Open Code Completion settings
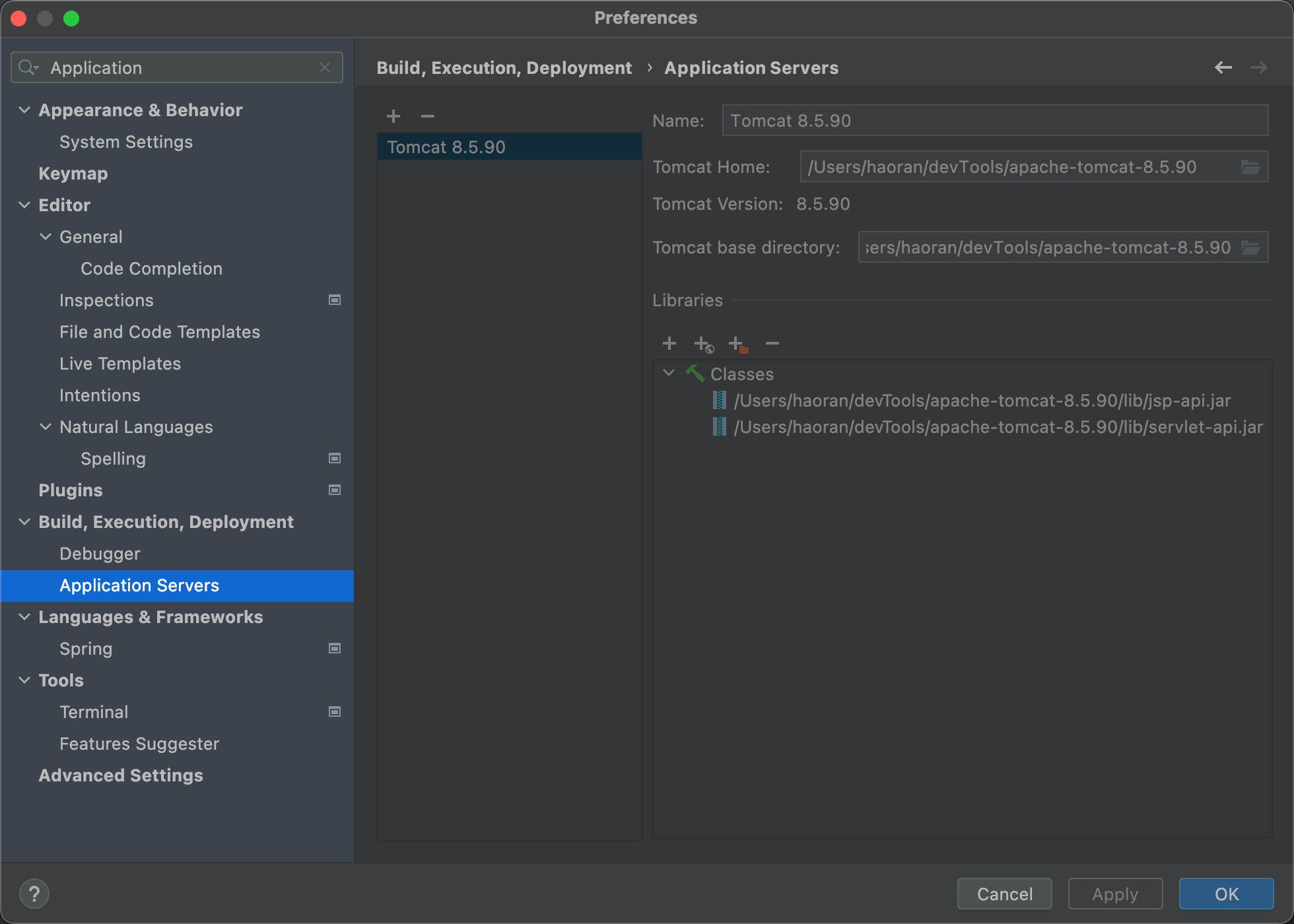The width and height of the screenshot is (1294, 924). point(151,269)
